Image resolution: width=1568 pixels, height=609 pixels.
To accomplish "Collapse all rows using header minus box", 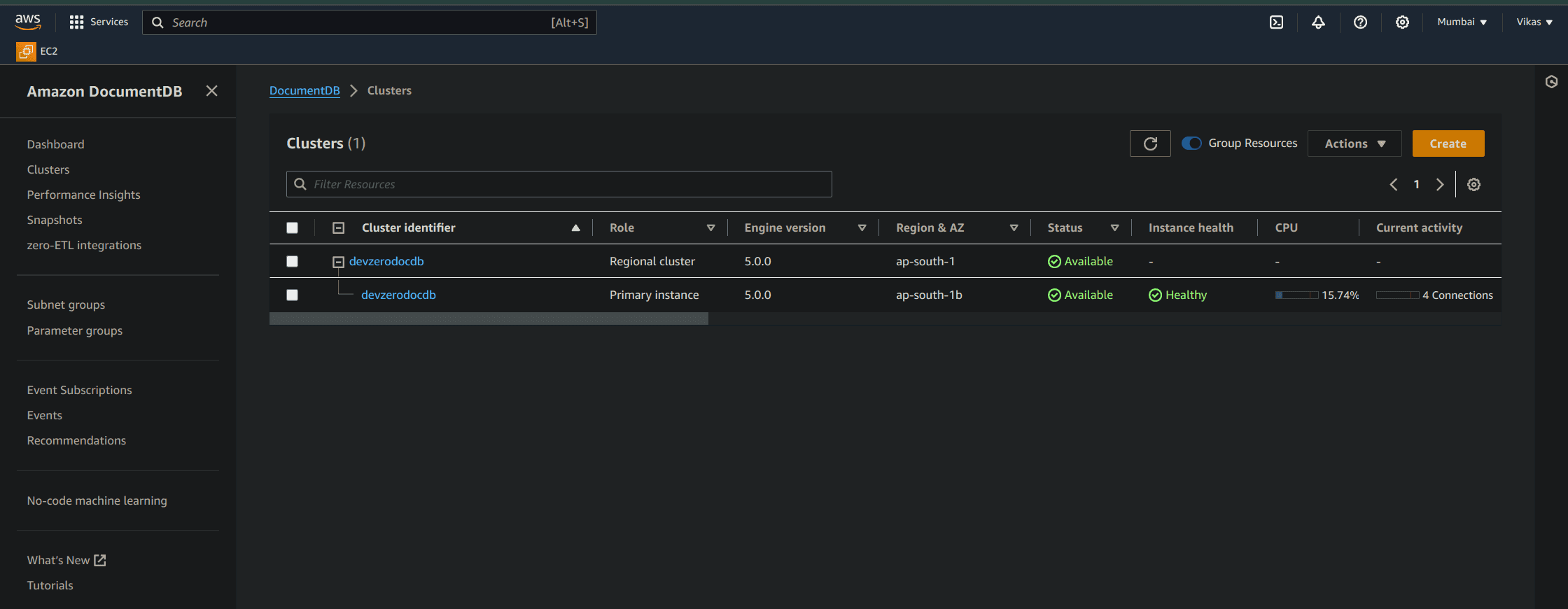I will 338,227.
